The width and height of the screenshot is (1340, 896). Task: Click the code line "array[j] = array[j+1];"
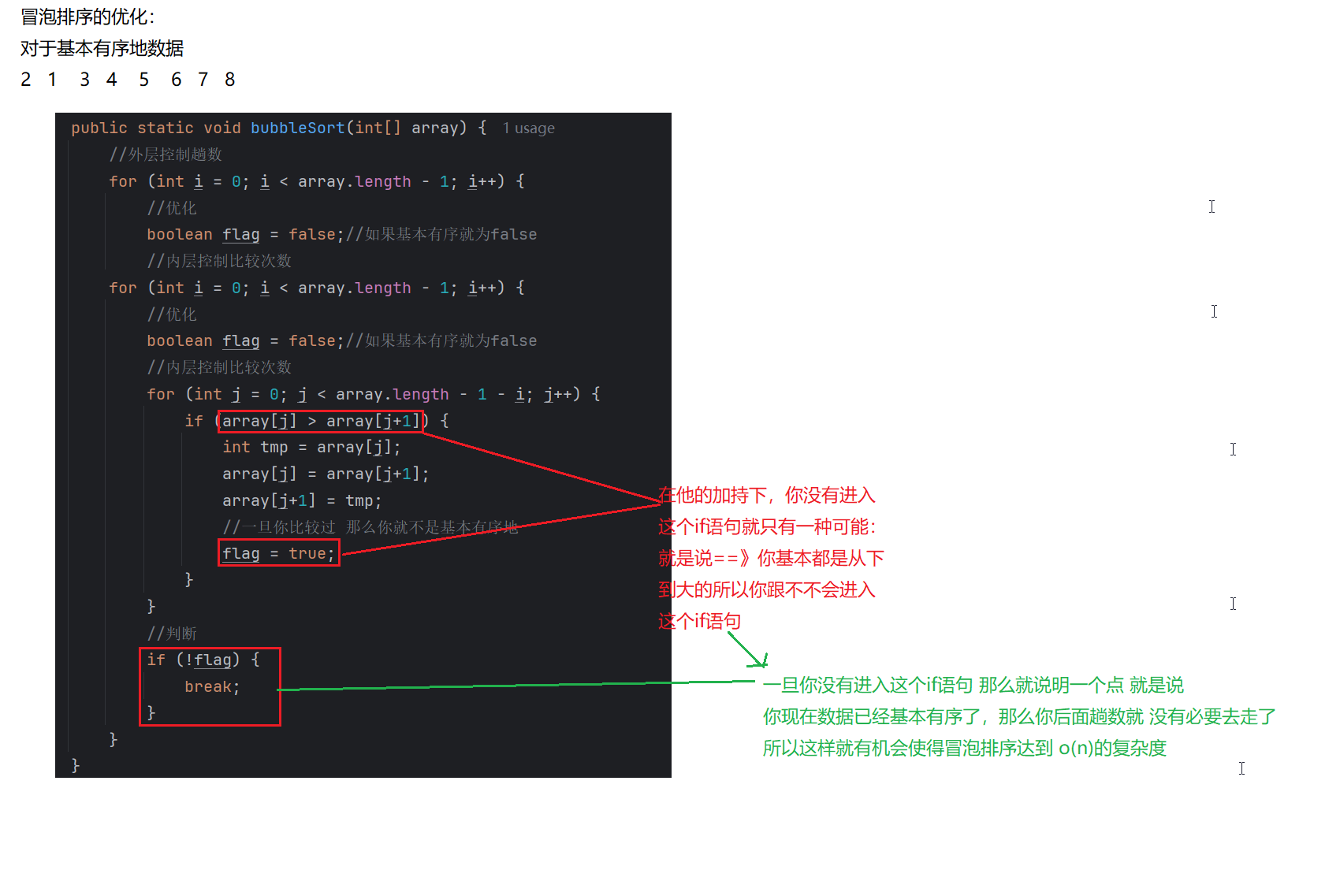click(326, 474)
